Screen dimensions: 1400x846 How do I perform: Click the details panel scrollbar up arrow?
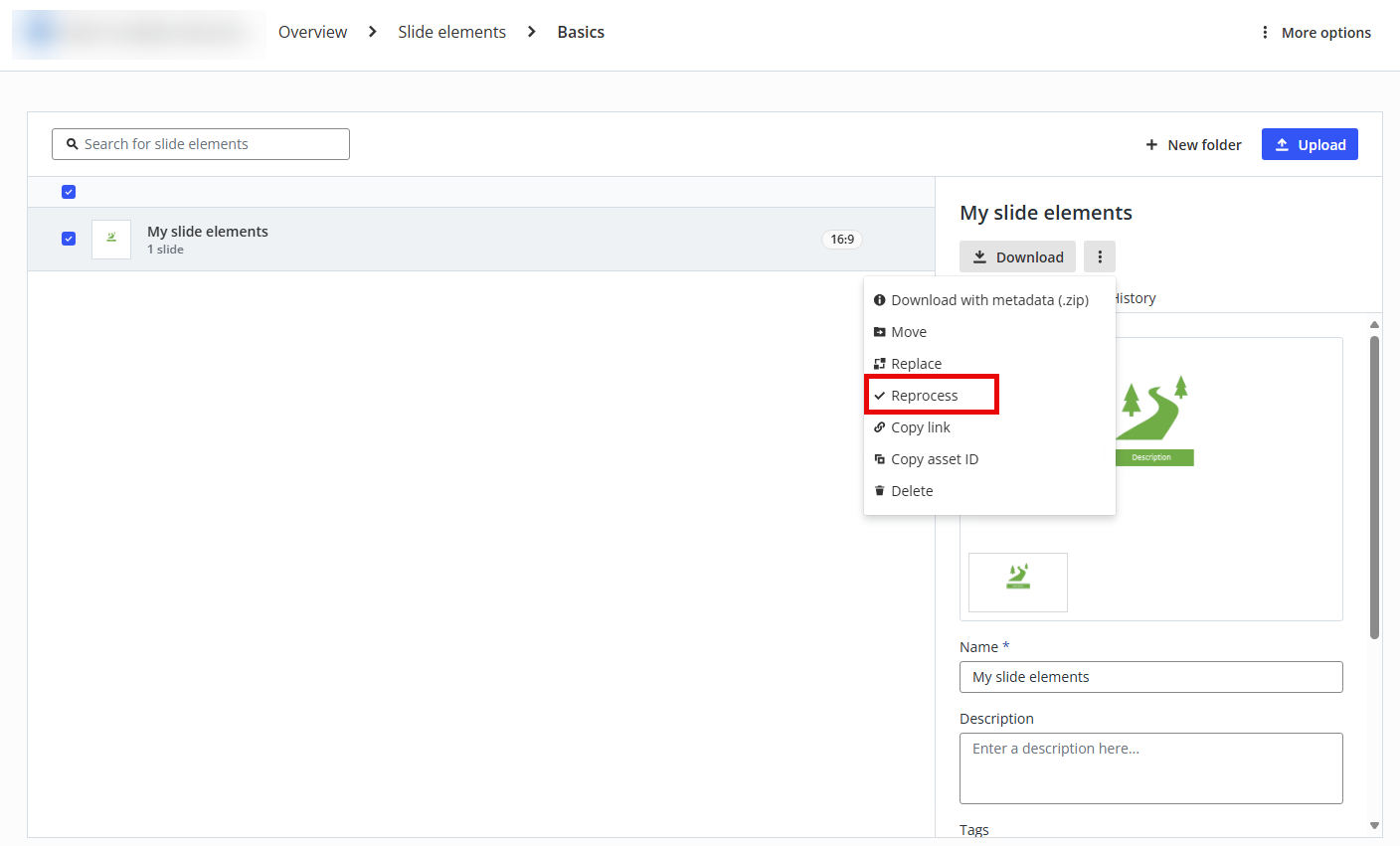[1375, 325]
